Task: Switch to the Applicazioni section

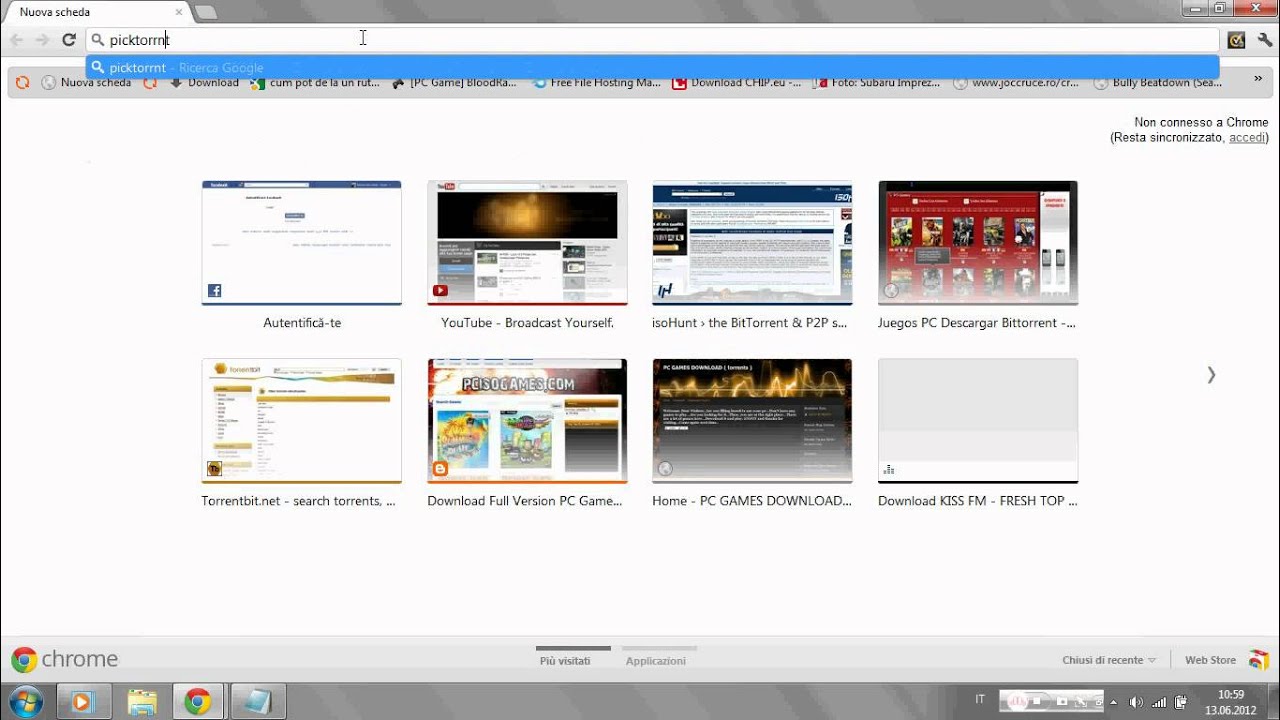Action: [656, 660]
